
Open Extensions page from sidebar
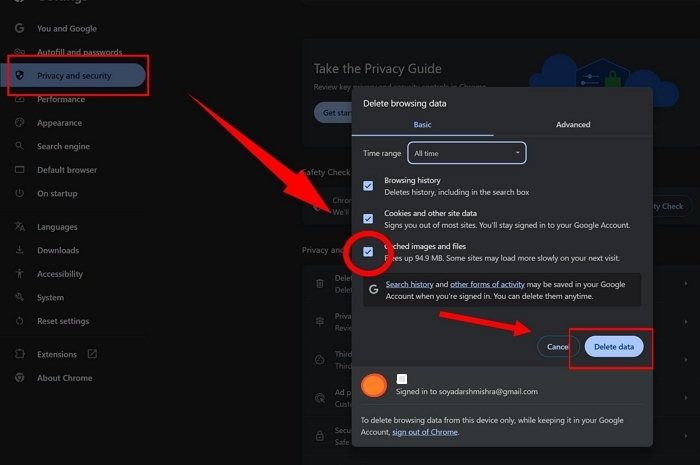(57, 354)
